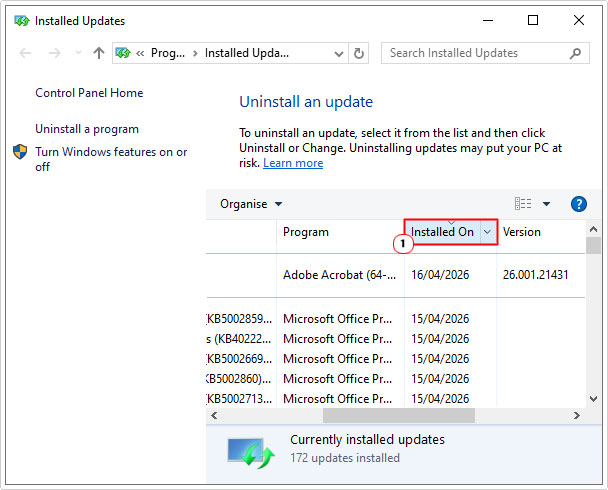This screenshot has width=608, height=490.
Task: Click the change view icon
Action: tap(523, 204)
